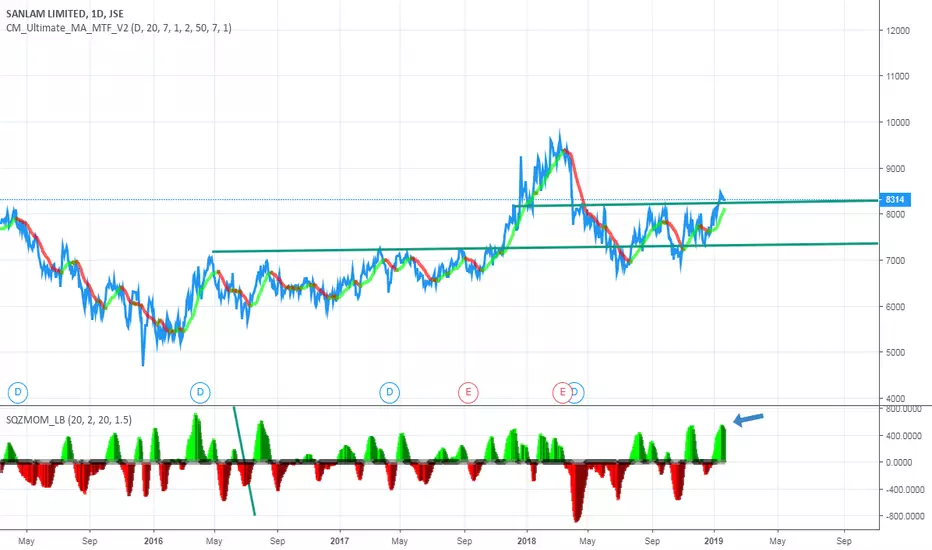Click the 2017 label on time axis
The height and width of the screenshot is (550, 932).
coord(339,541)
